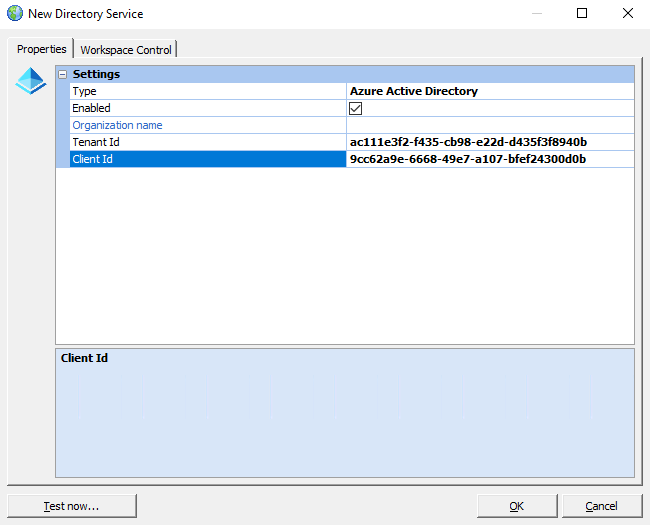The image size is (650, 525).
Task: Confirm with the OK button
Action: (516, 506)
